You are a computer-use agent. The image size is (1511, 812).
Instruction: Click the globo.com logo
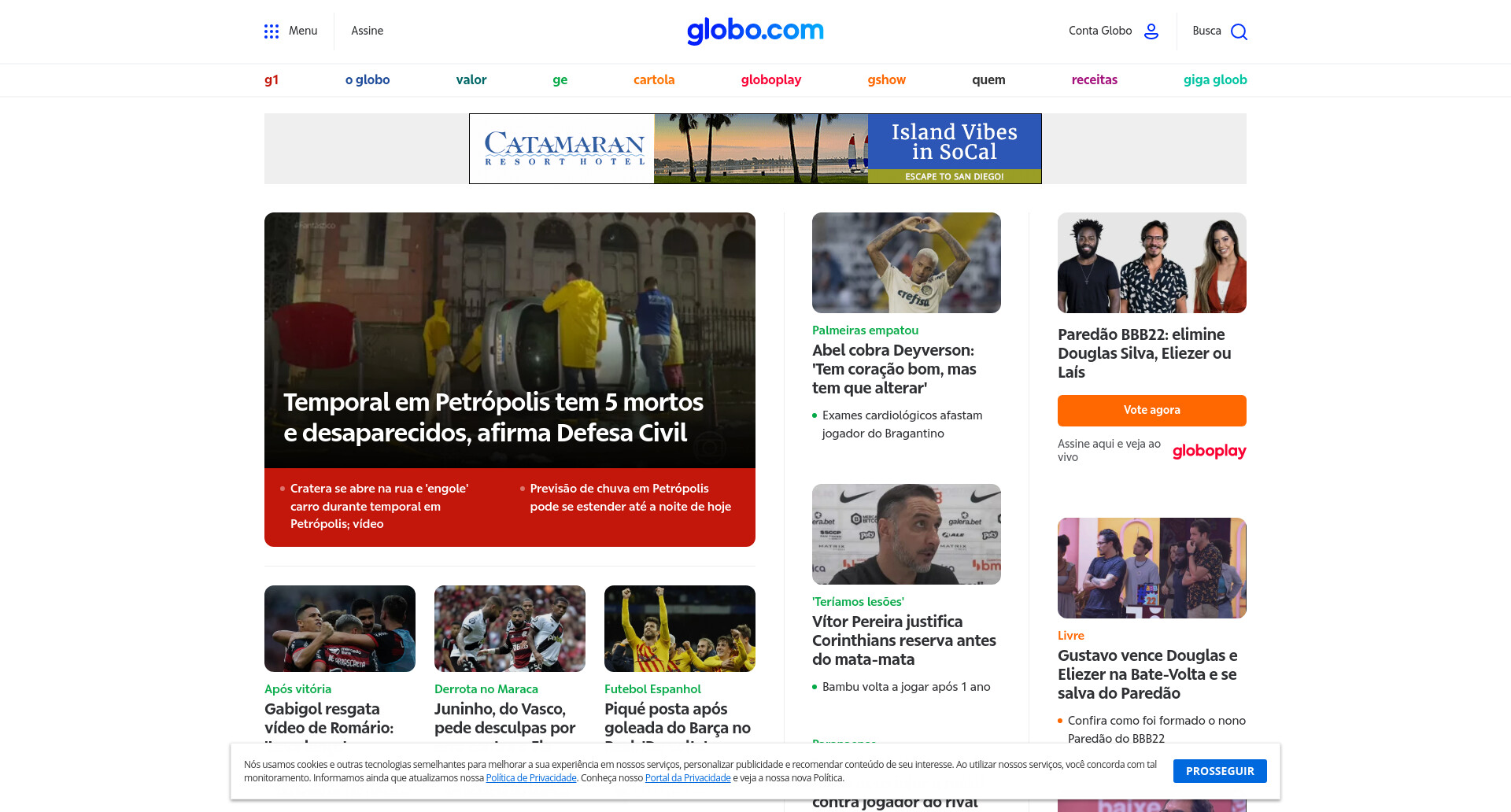point(755,31)
